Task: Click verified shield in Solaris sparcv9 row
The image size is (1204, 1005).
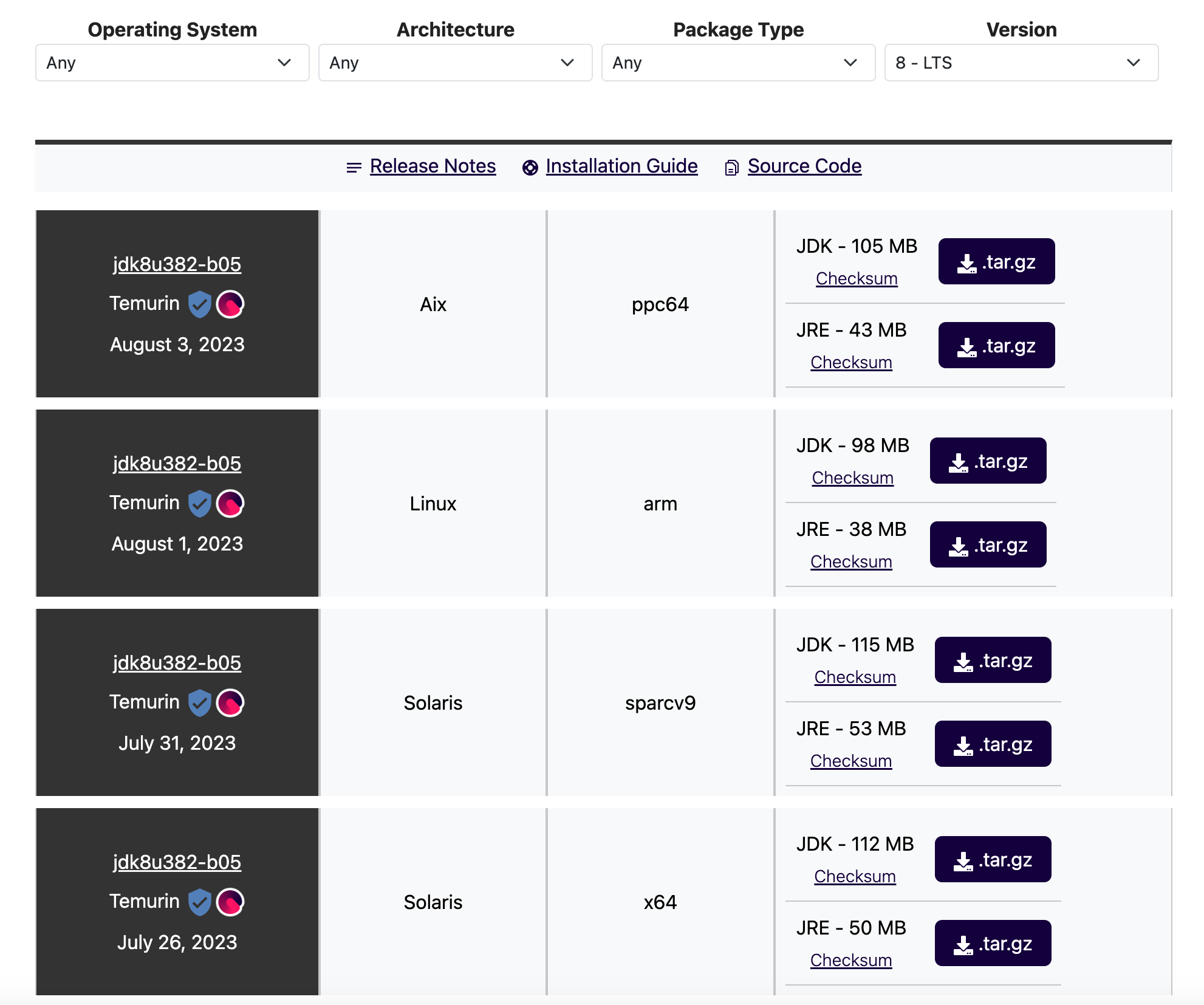Action: click(199, 702)
